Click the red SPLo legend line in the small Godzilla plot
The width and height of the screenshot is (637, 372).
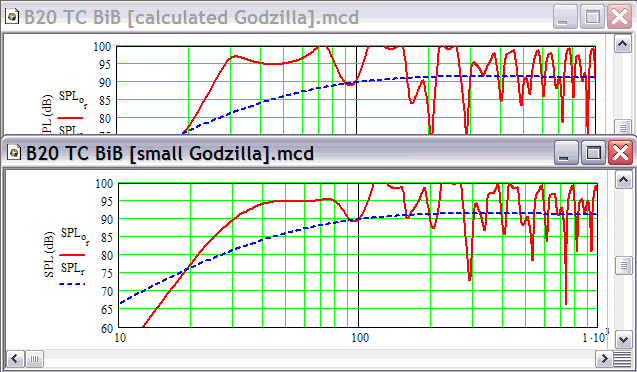point(72,255)
